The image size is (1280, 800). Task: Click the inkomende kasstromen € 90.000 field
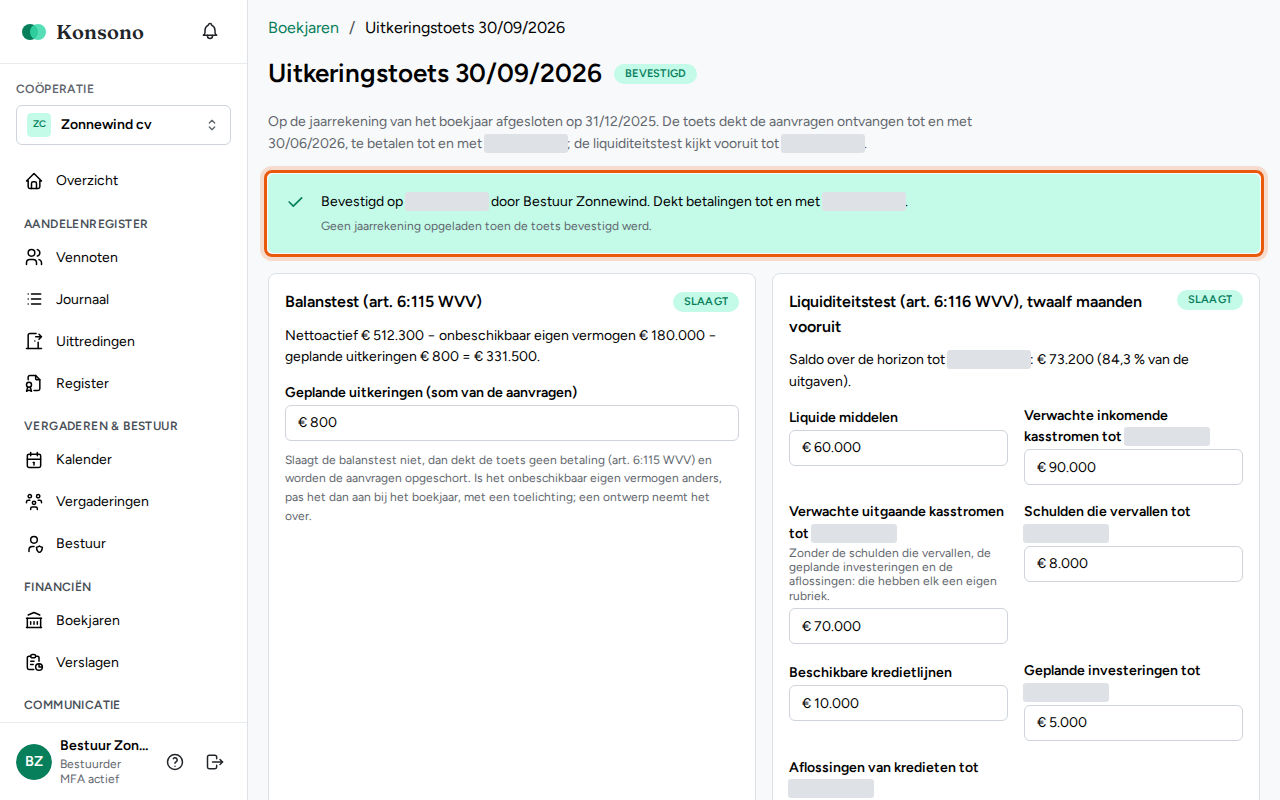pos(1133,467)
